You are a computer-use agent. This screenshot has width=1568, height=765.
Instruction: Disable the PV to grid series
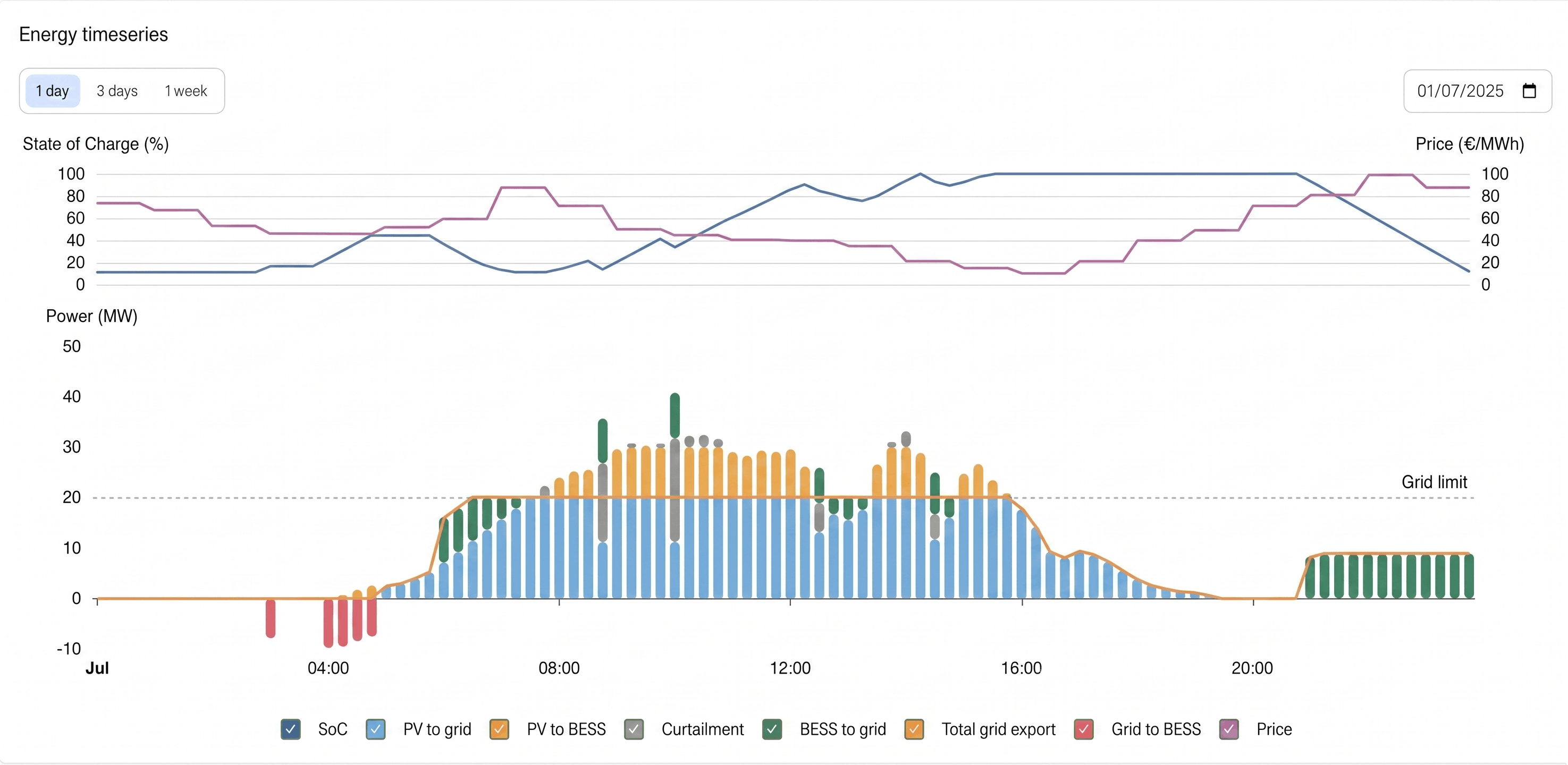pos(376,729)
